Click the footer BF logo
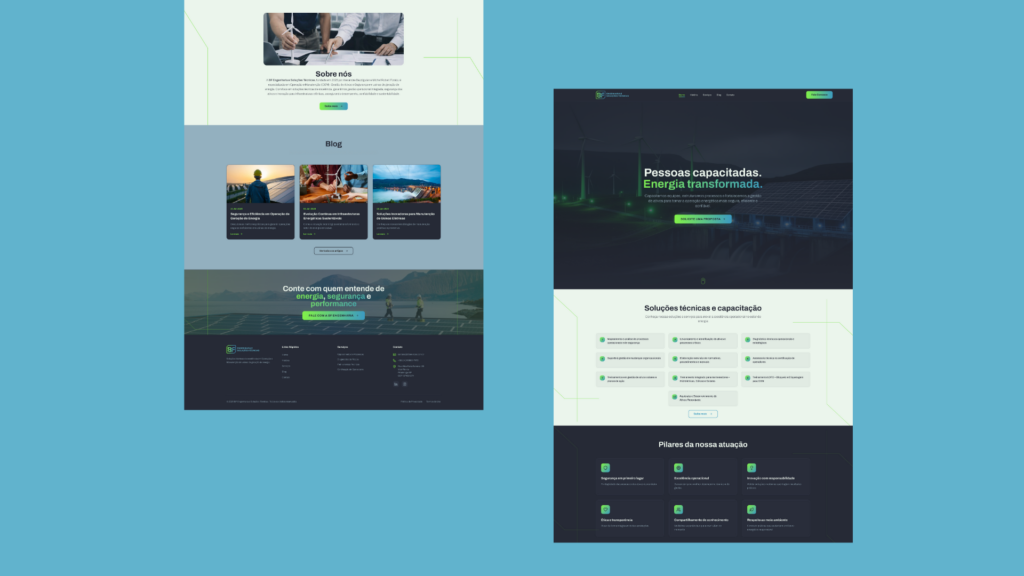 point(231,349)
